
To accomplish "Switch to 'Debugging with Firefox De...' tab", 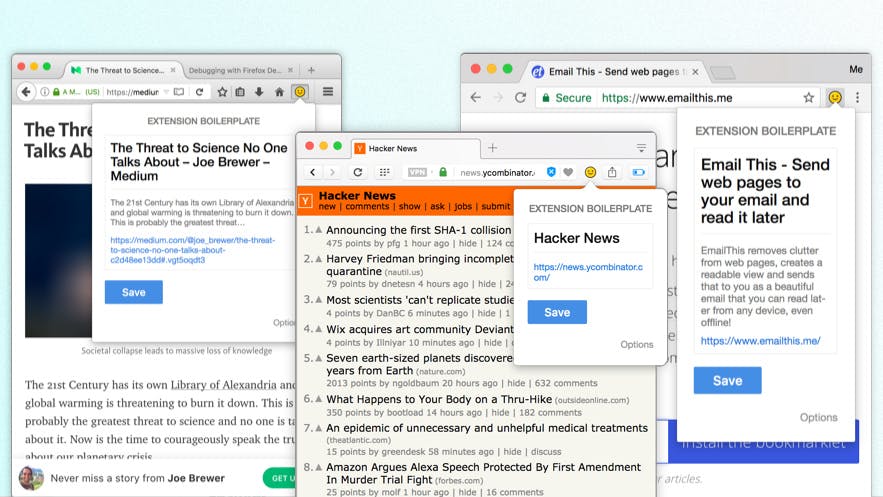I will click(x=234, y=70).
